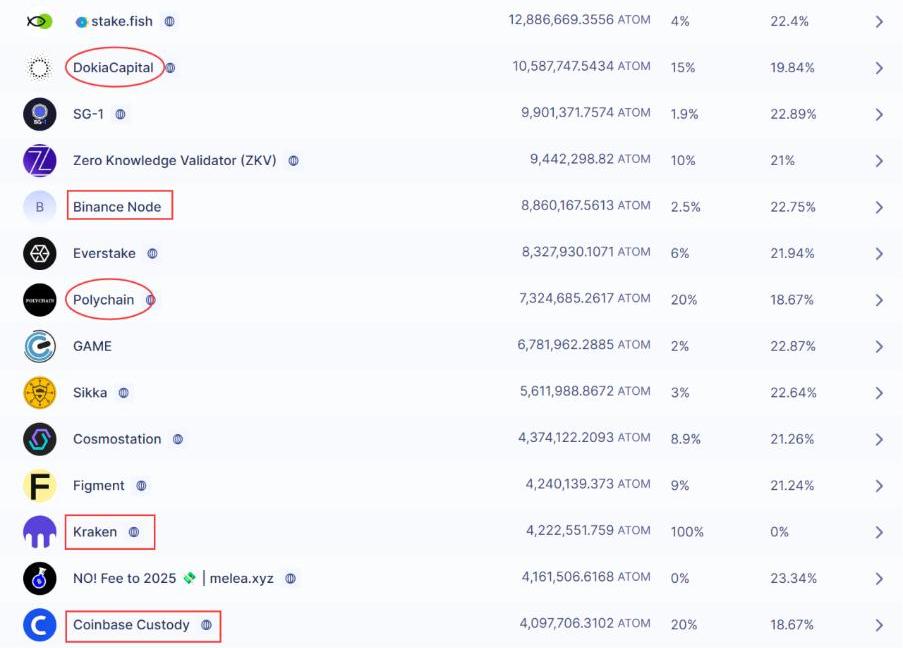903x648 pixels.
Task: Click the SG-1 validator logo
Action: (39, 114)
